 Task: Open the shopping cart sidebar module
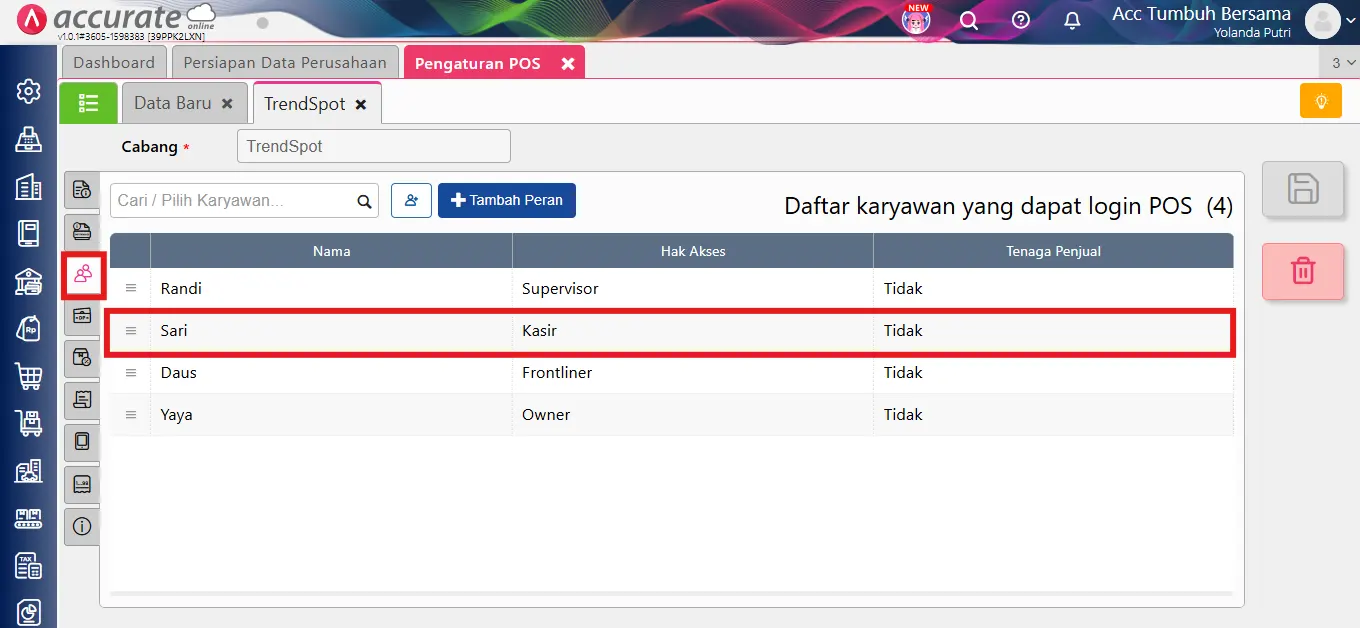coord(29,376)
